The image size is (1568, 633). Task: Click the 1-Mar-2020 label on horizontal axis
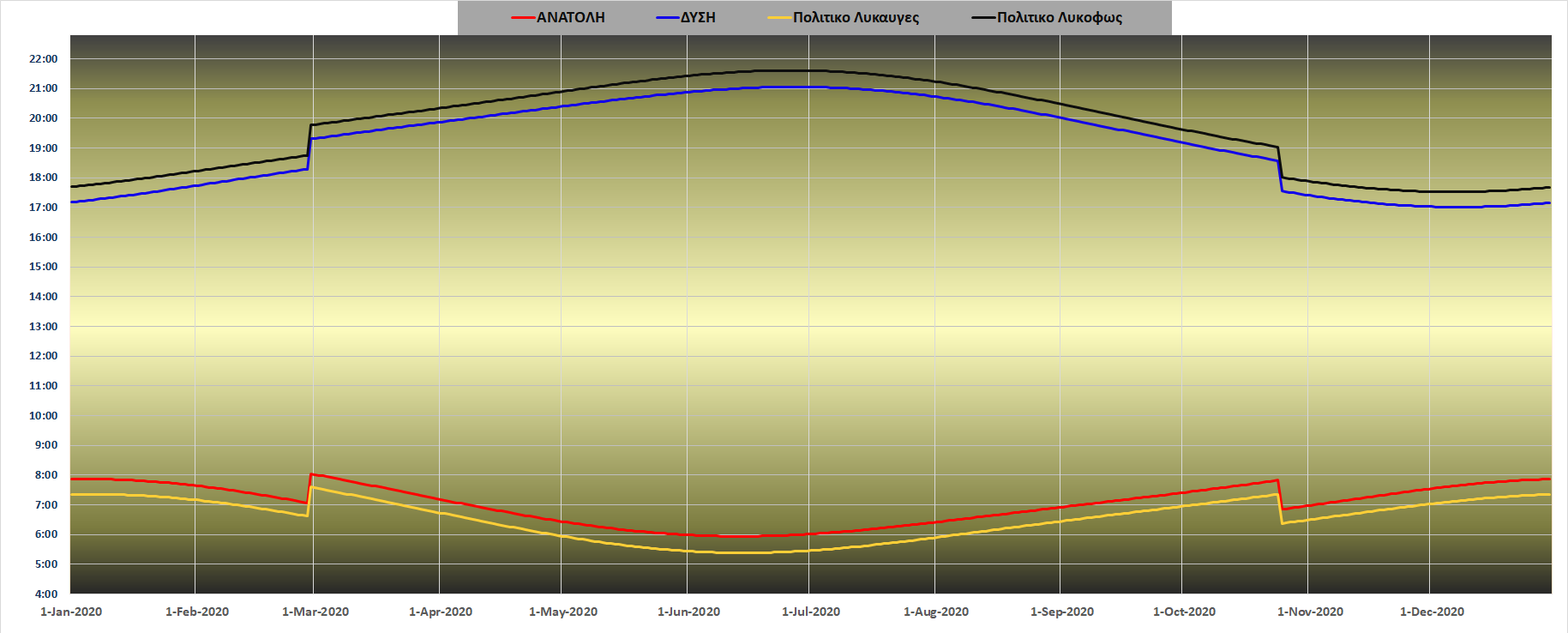(315, 612)
